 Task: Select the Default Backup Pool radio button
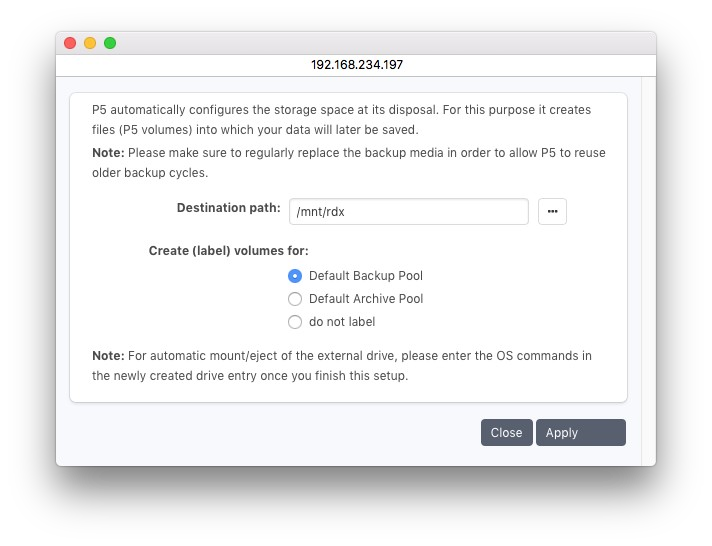click(295, 276)
